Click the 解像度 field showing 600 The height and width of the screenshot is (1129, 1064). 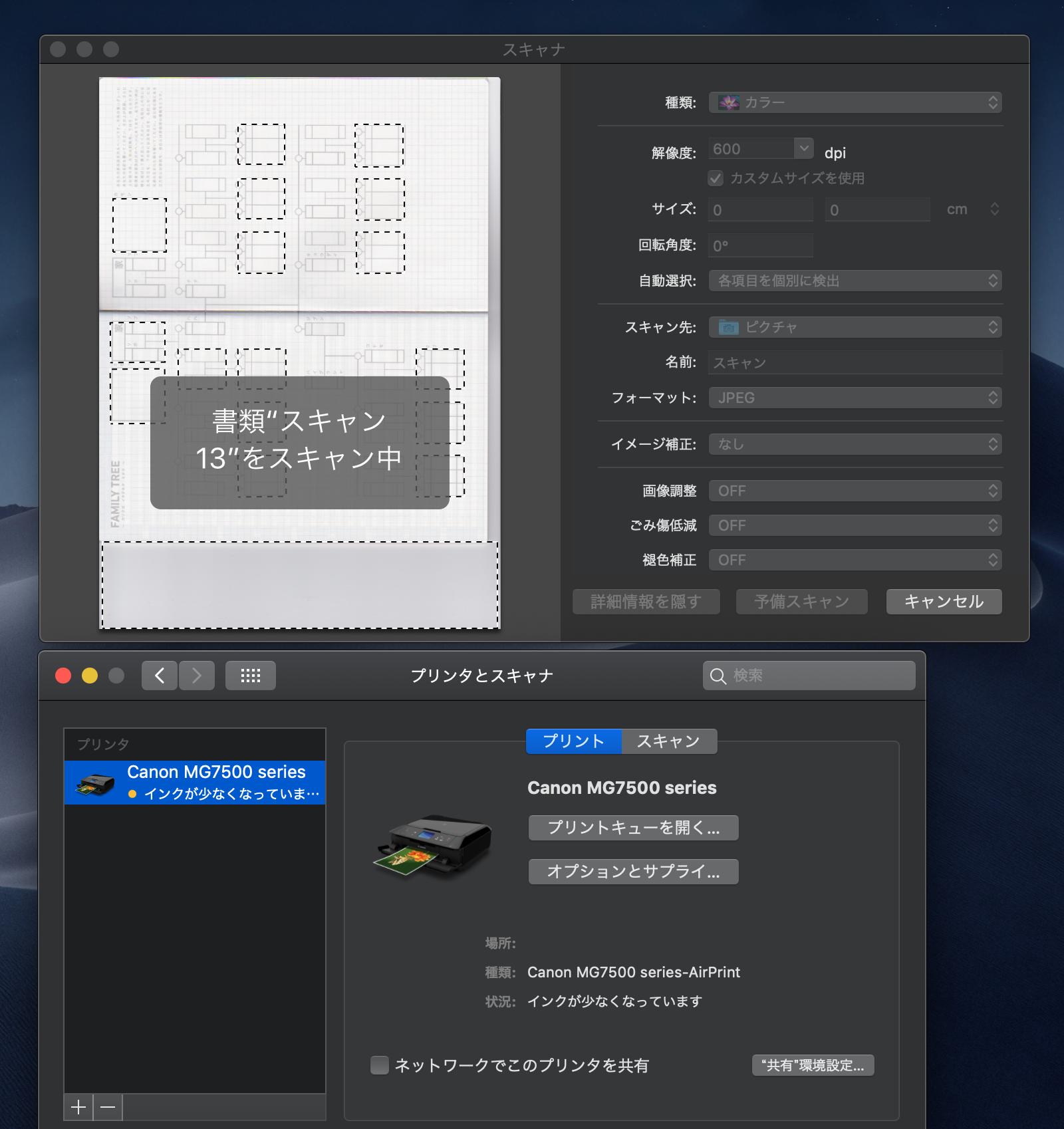pos(751,149)
